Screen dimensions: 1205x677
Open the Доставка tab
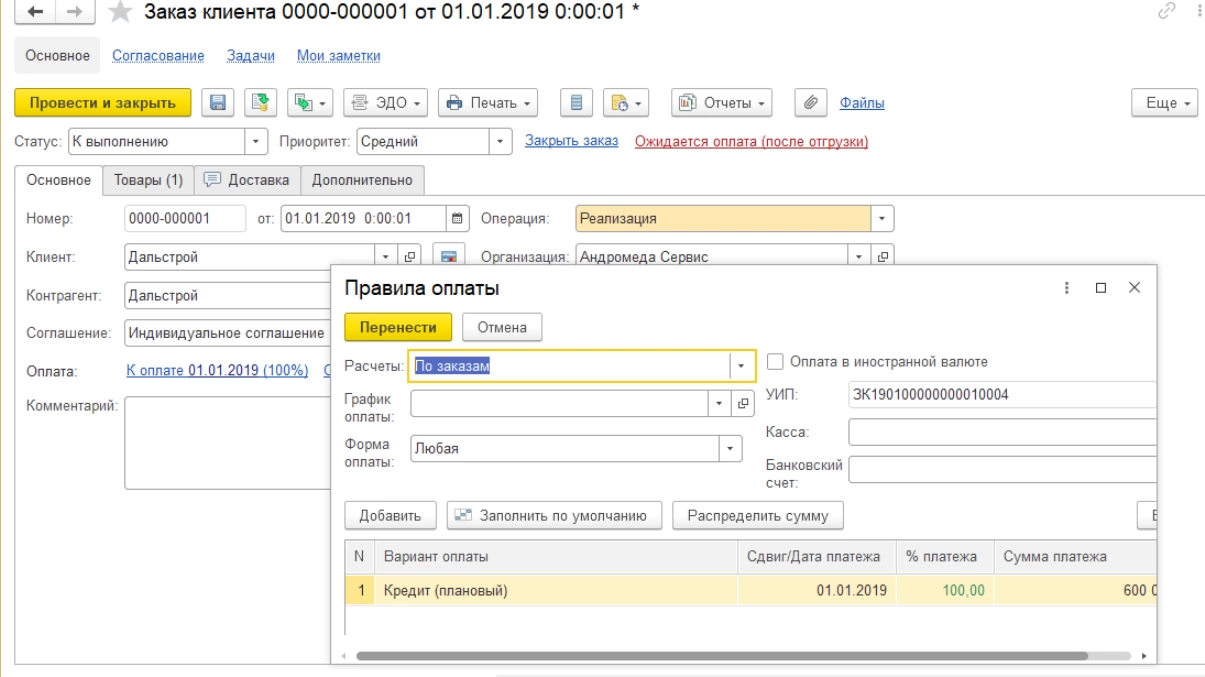click(x=246, y=180)
